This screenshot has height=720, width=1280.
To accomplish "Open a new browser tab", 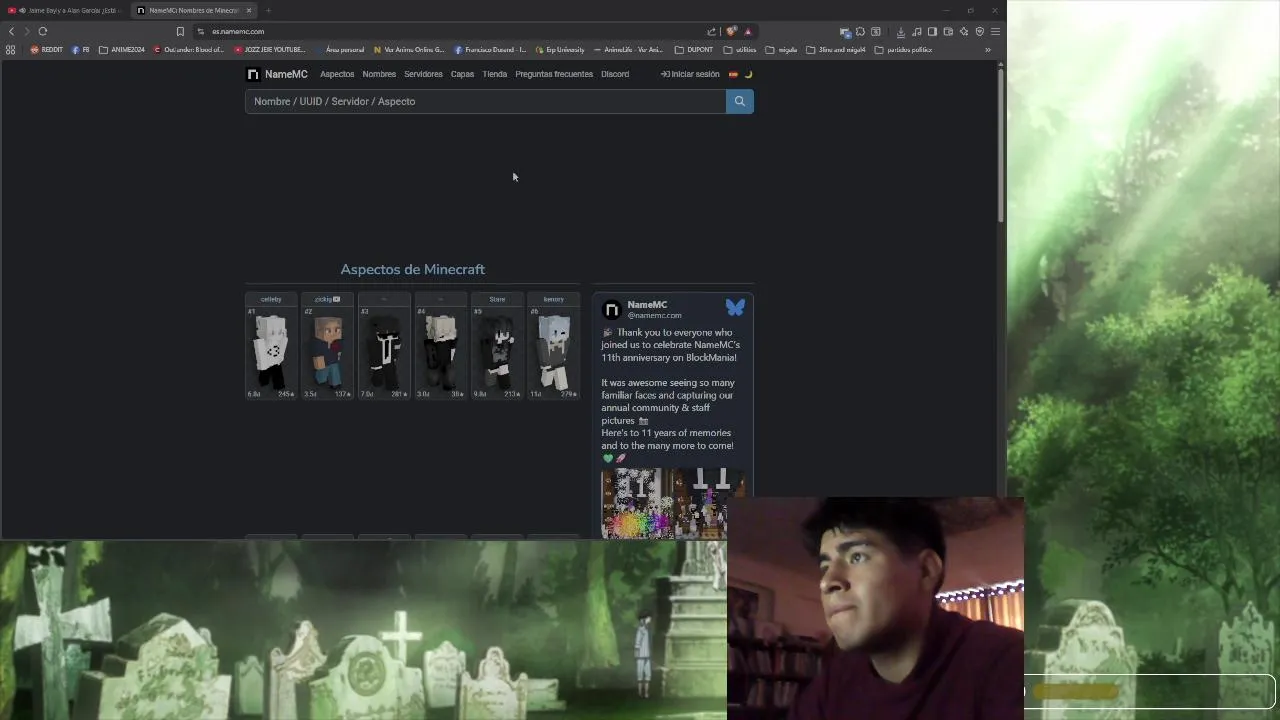I will tap(268, 10).
